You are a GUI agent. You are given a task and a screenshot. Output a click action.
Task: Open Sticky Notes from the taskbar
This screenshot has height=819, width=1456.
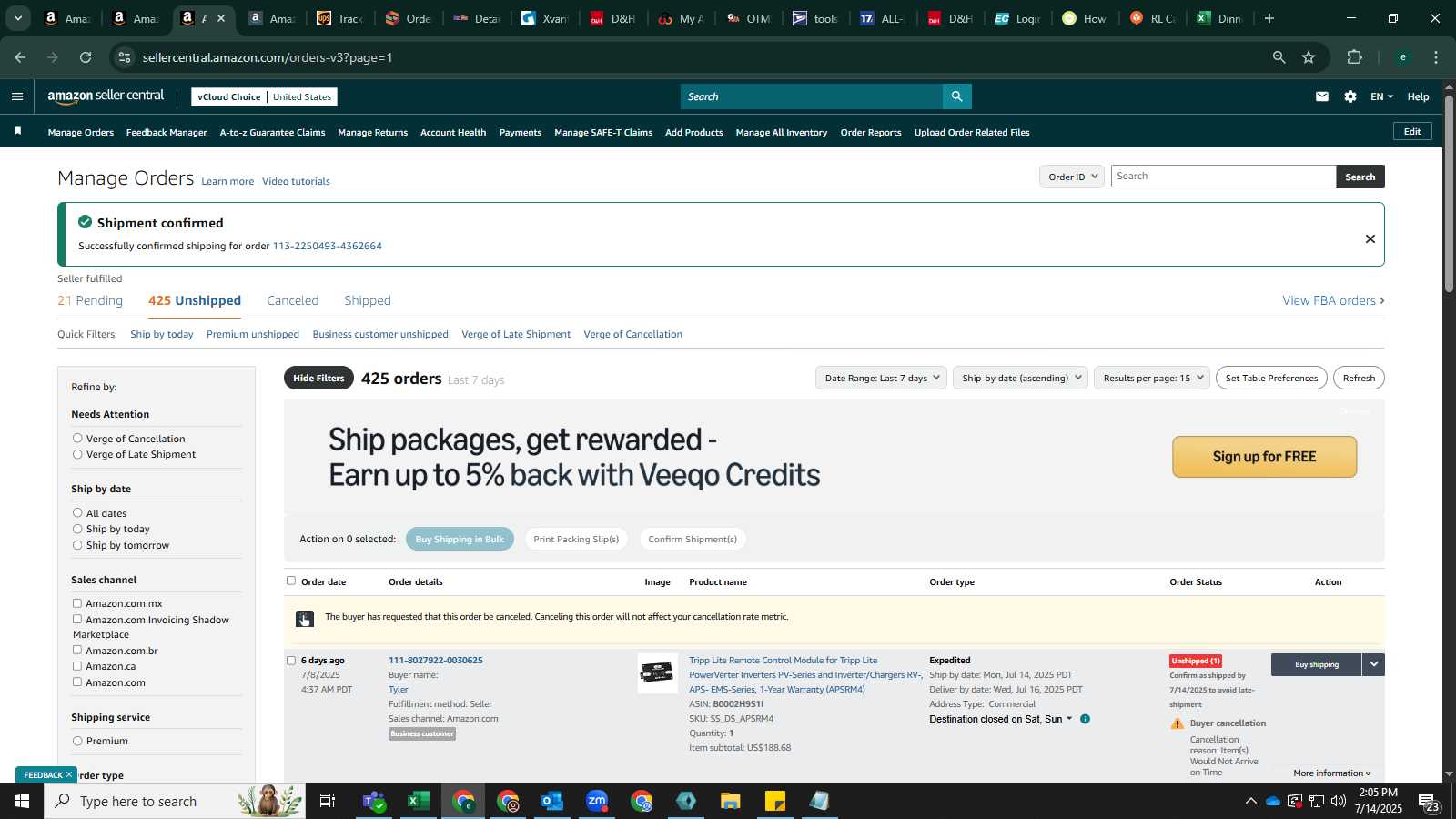tap(775, 801)
